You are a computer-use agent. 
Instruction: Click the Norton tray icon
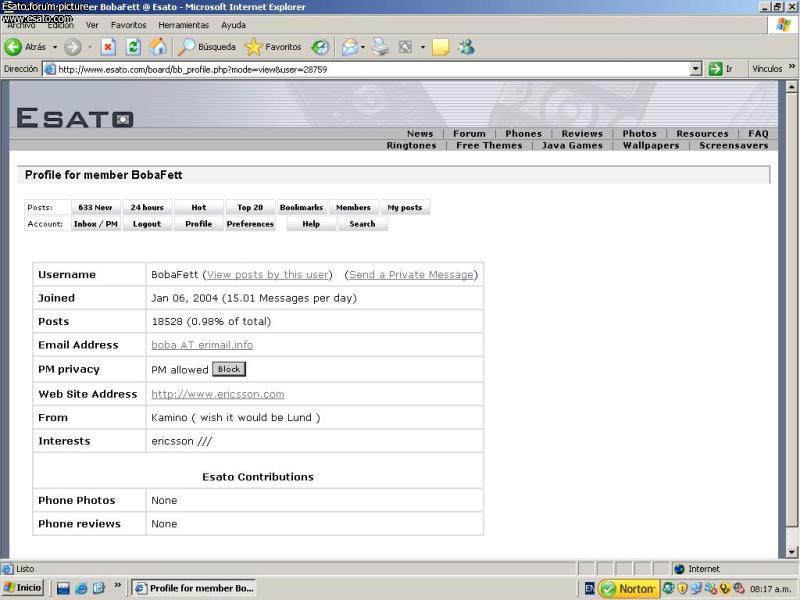tap(629, 589)
